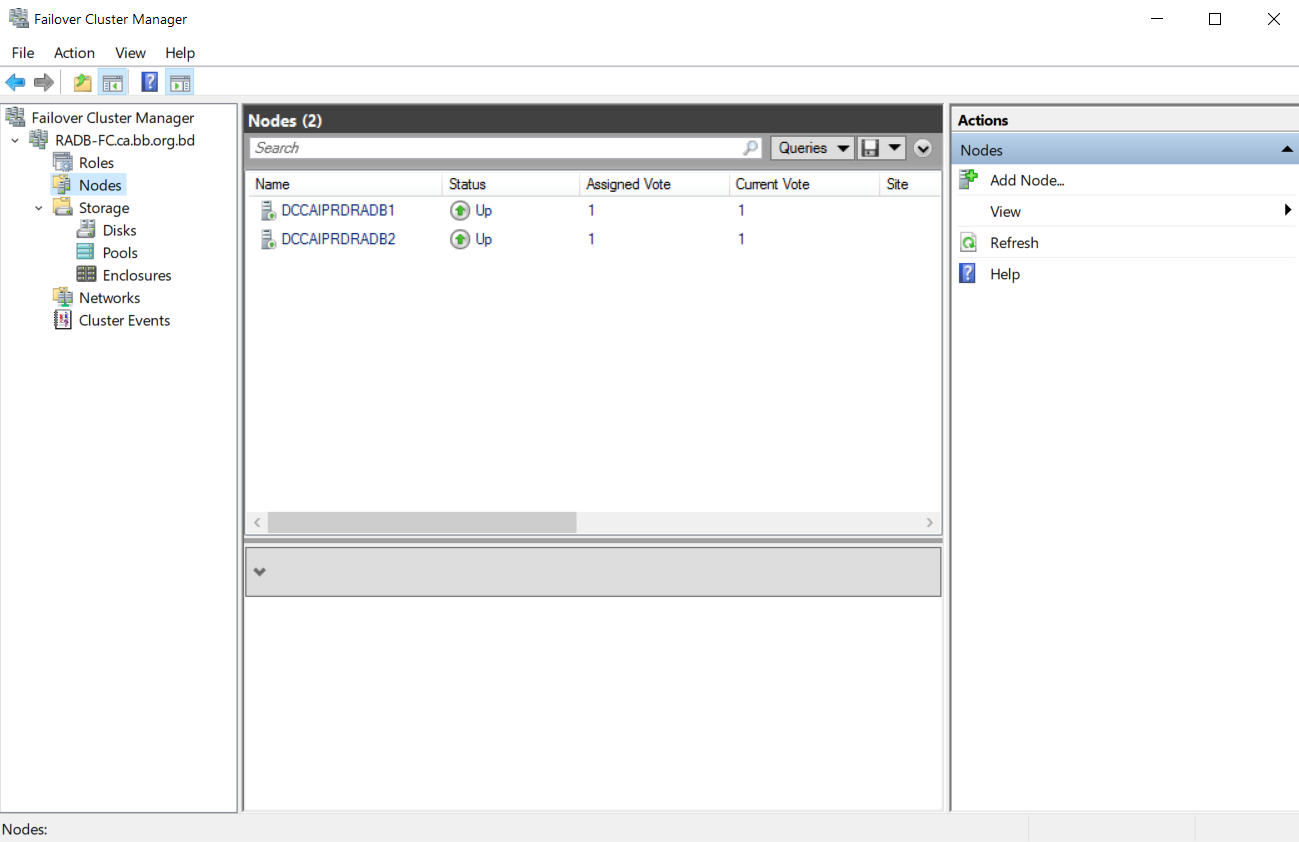Click the Up one level folder icon
The image size is (1299, 842).
coord(83,83)
